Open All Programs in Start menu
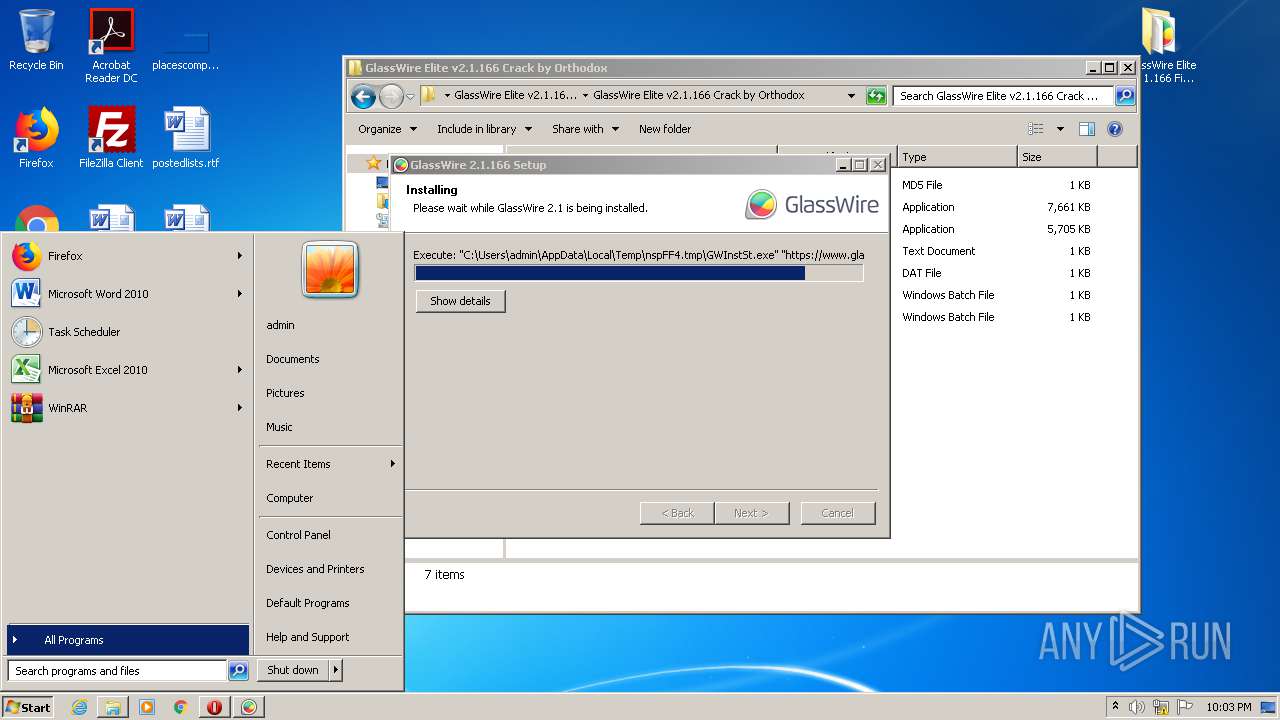1280x720 pixels. point(128,640)
